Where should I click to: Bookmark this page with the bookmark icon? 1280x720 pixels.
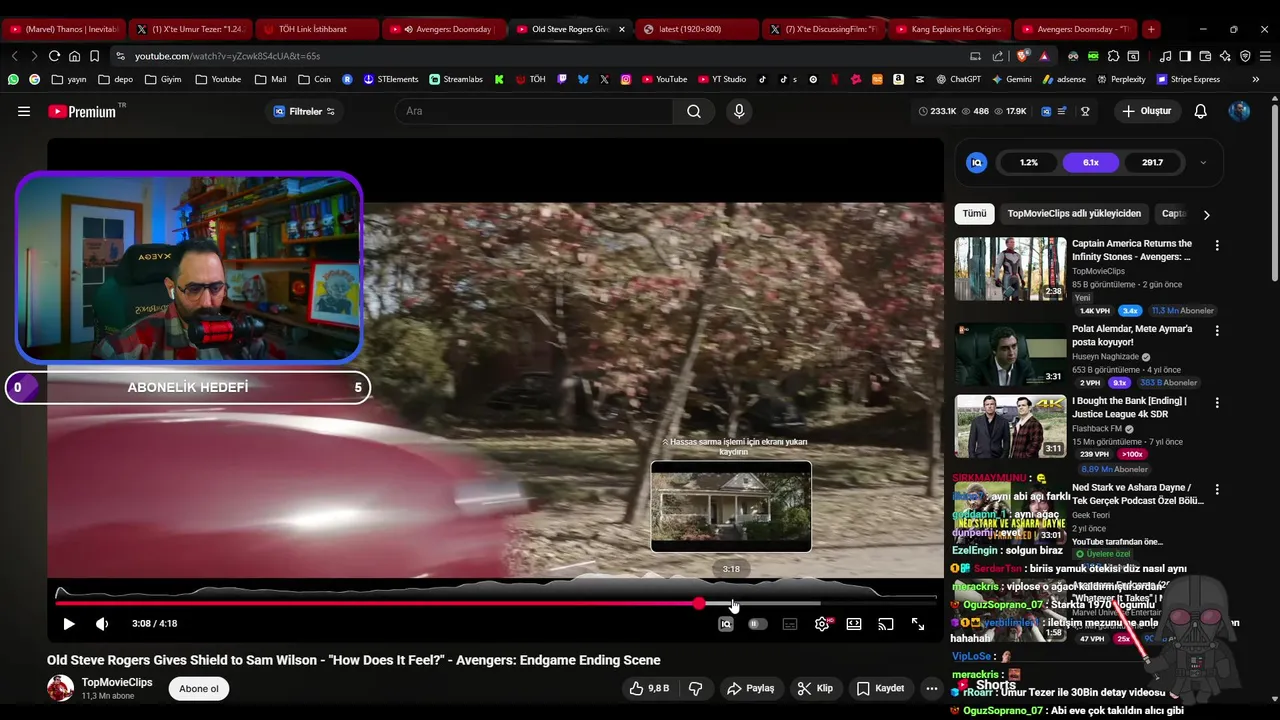pos(94,56)
